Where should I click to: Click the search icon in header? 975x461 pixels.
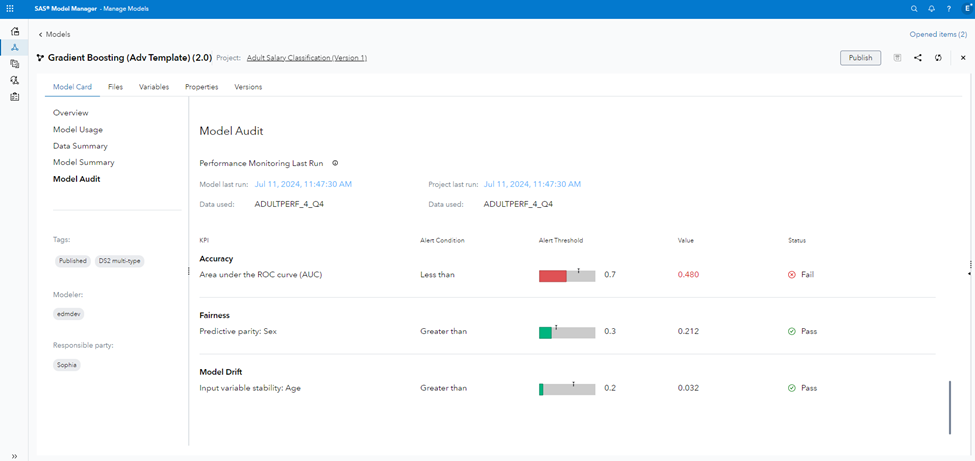pos(914,8)
